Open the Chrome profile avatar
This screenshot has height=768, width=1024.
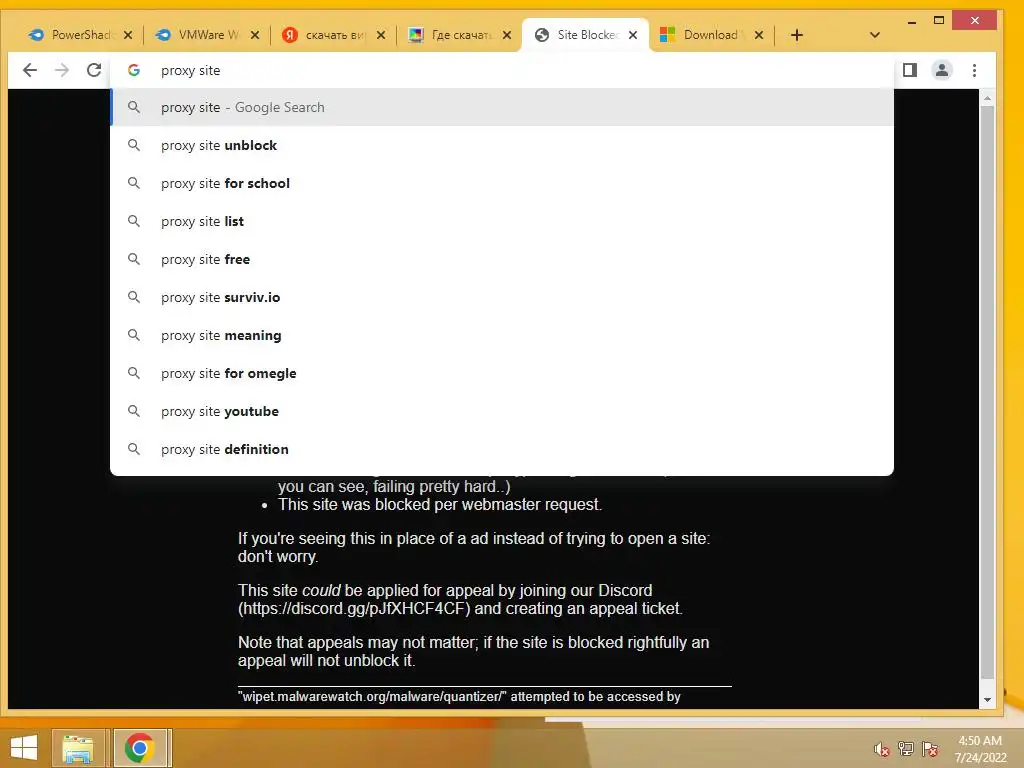click(942, 70)
